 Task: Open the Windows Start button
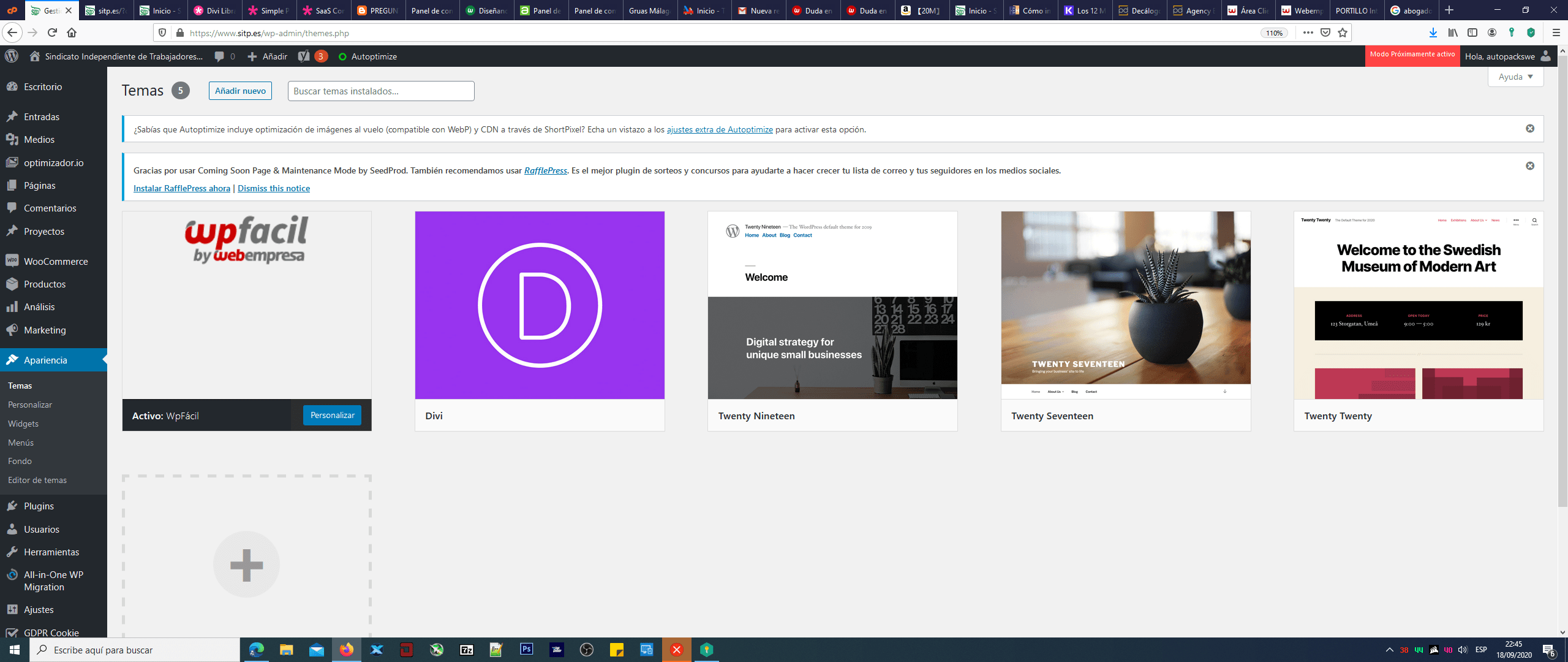[x=15, y=650]
